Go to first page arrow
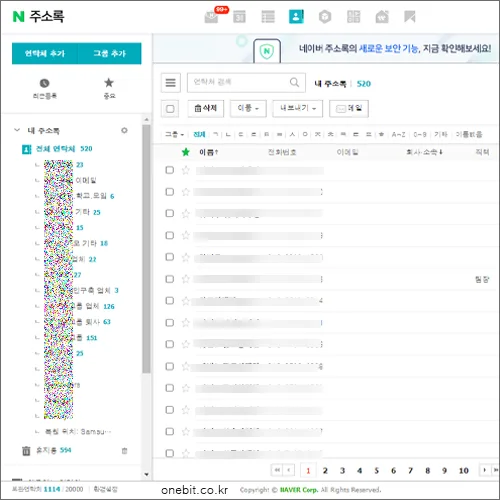The image size is (500, 500). click(x=277, y=470)
